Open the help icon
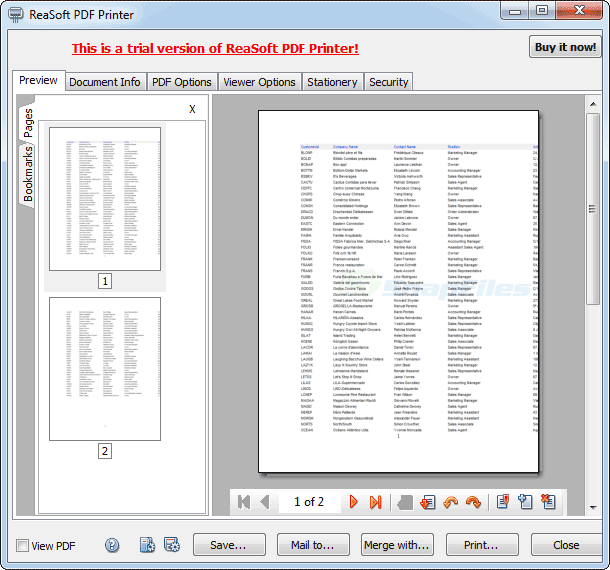610x570 pixels. pos(112,545)
